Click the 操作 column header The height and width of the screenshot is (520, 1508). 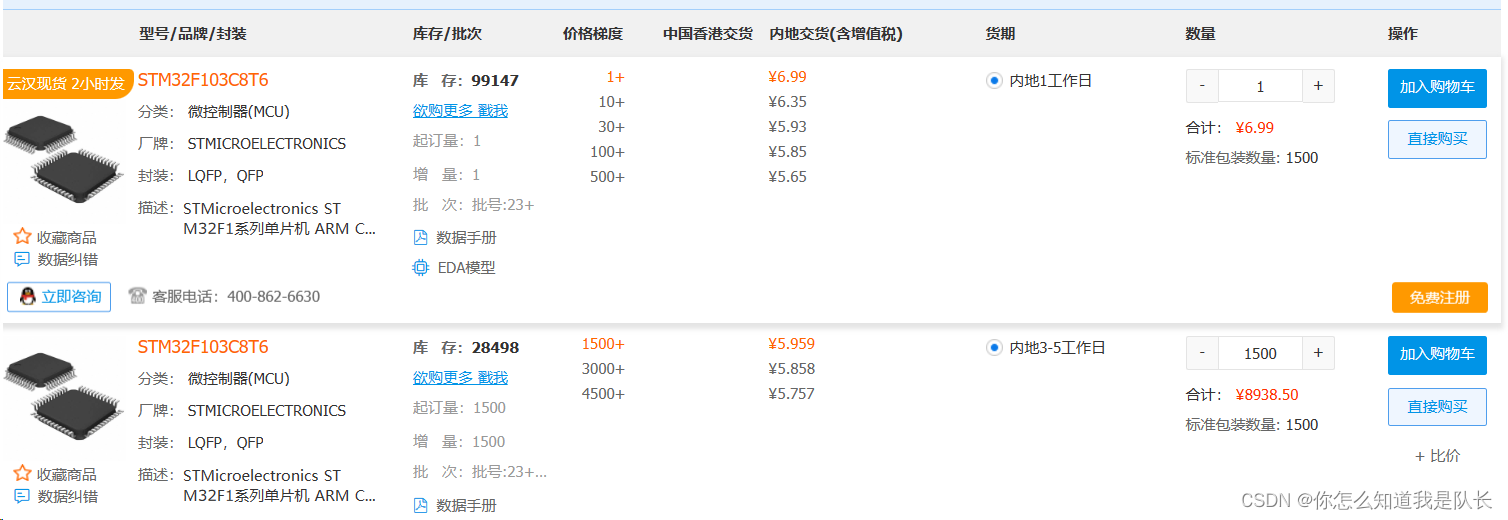click(x=1403, y=33)
